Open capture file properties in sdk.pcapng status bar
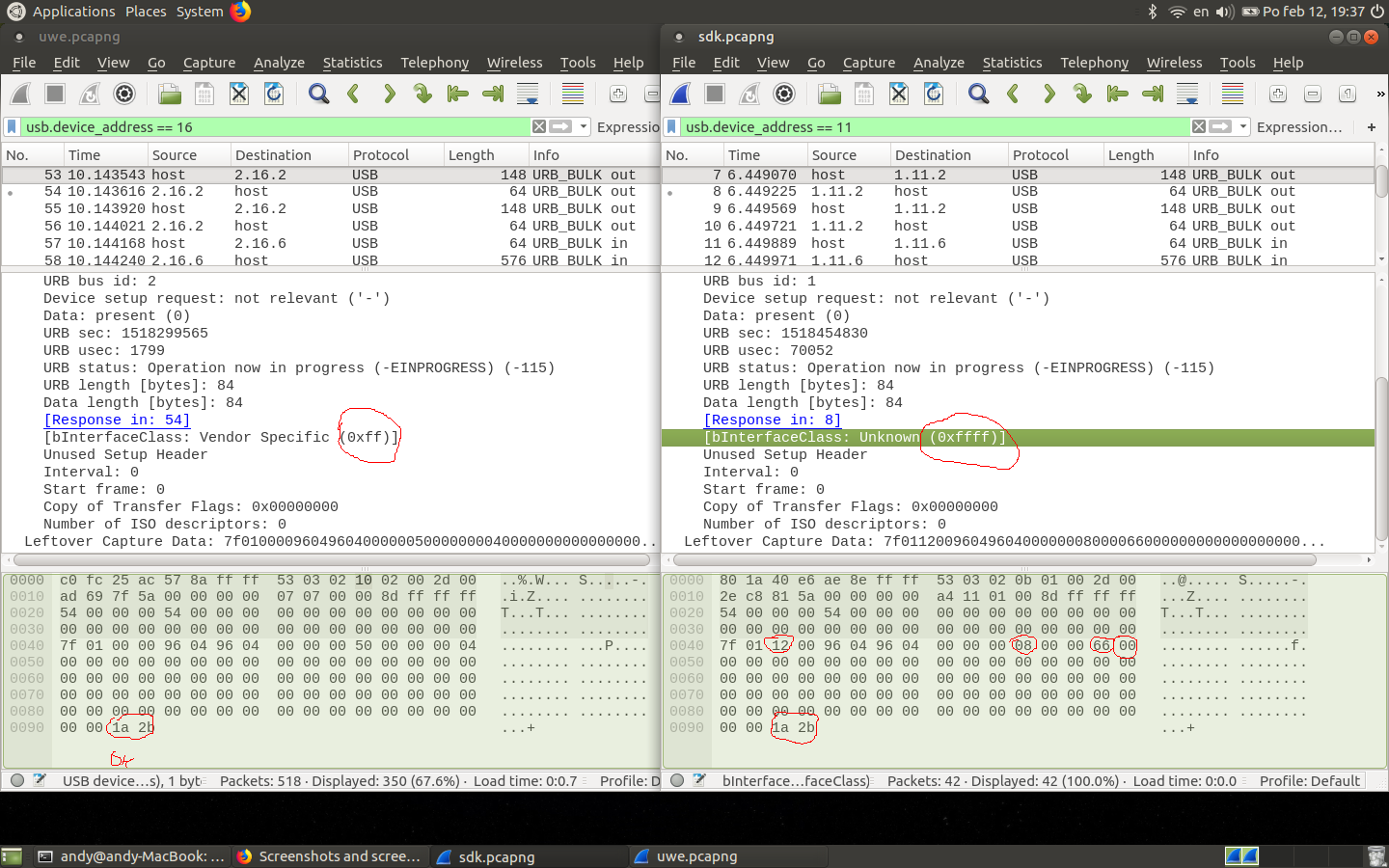Screen dimensions: 1389x868 pos(699,780)
